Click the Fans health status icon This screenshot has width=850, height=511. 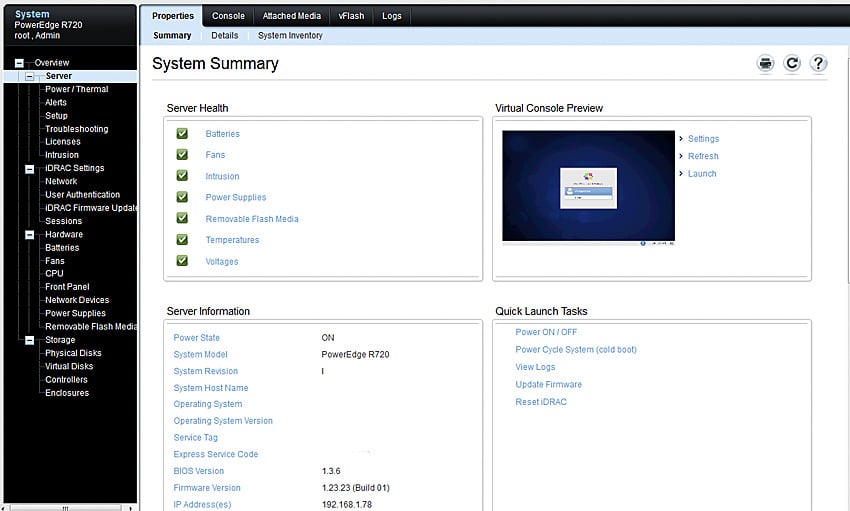point(182,154)
